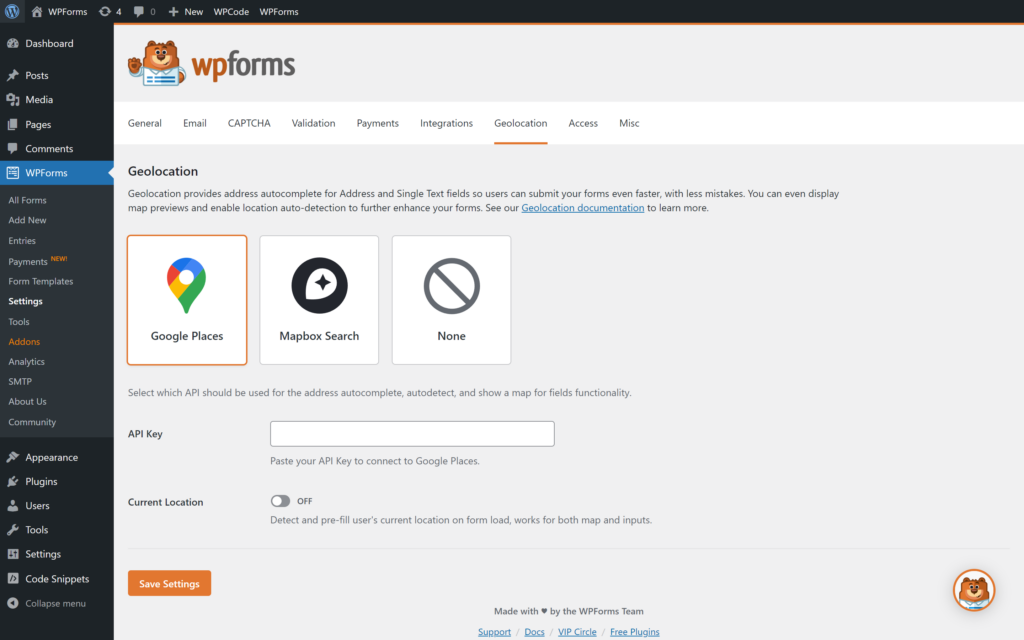The image size is (1024, 640).
Task: Click the WordPress logo in the admin bar
Action: pos(11,11)
